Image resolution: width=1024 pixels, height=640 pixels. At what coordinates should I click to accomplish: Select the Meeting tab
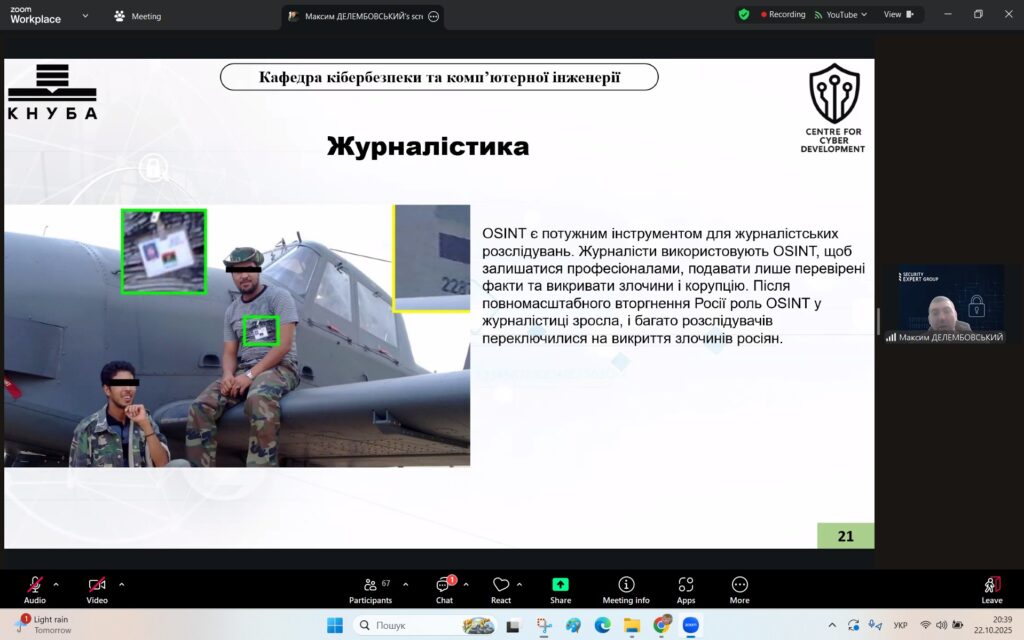[138, 16]
